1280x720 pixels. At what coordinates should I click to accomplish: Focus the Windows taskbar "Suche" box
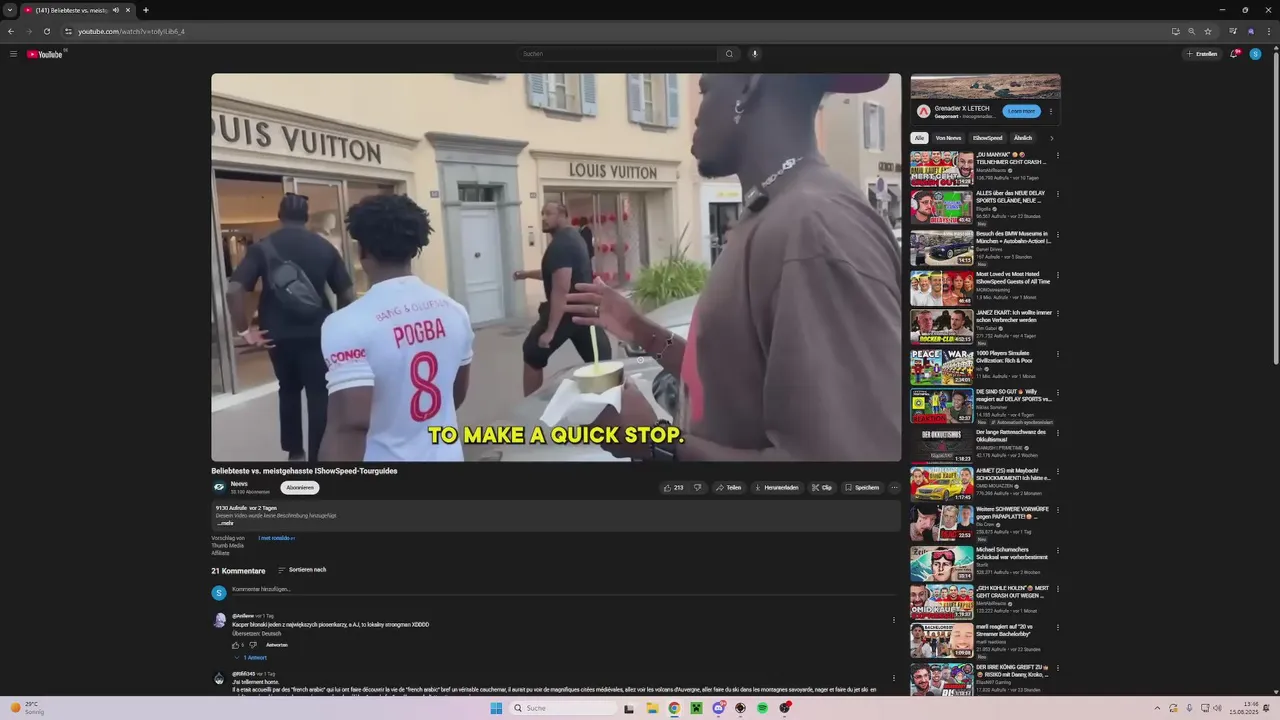pyautogui.click(x=562, y=708)
